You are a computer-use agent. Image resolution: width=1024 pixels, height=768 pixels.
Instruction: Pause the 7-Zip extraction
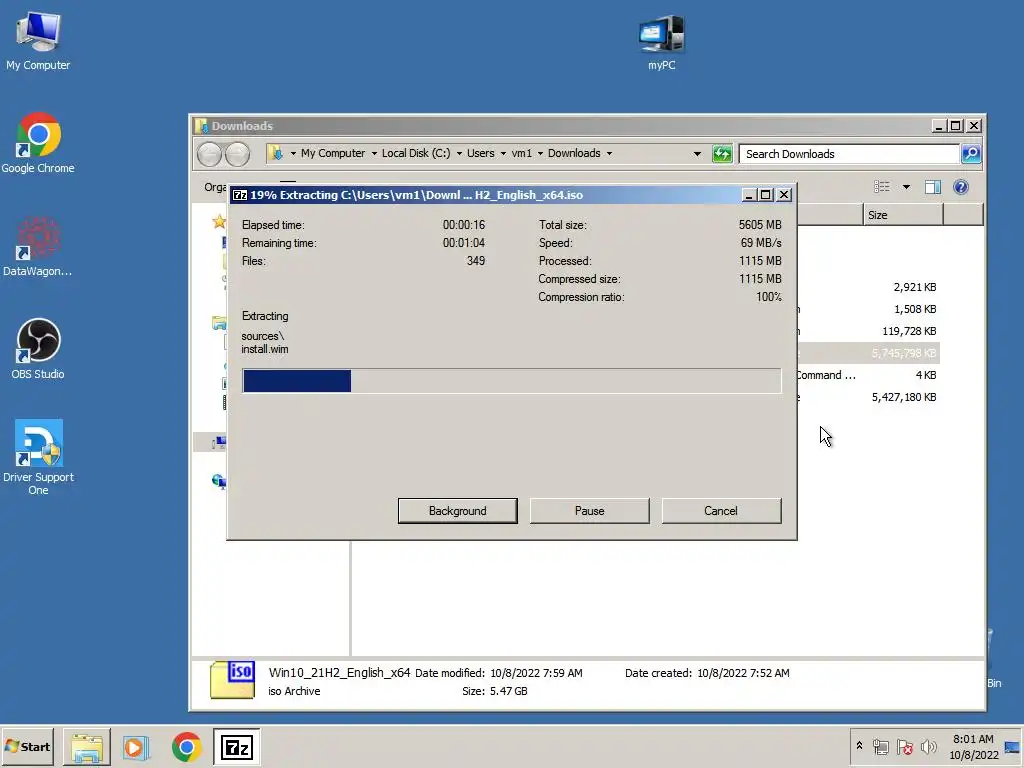[x=590, y=511]
